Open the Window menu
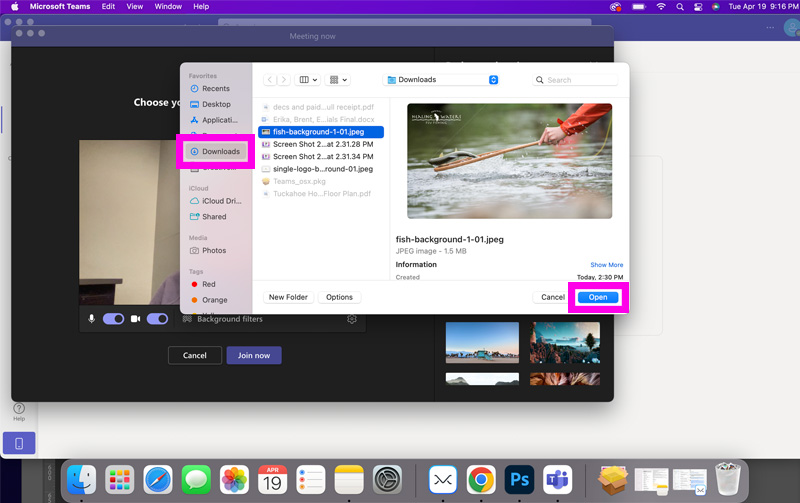 tap(168, 7)
